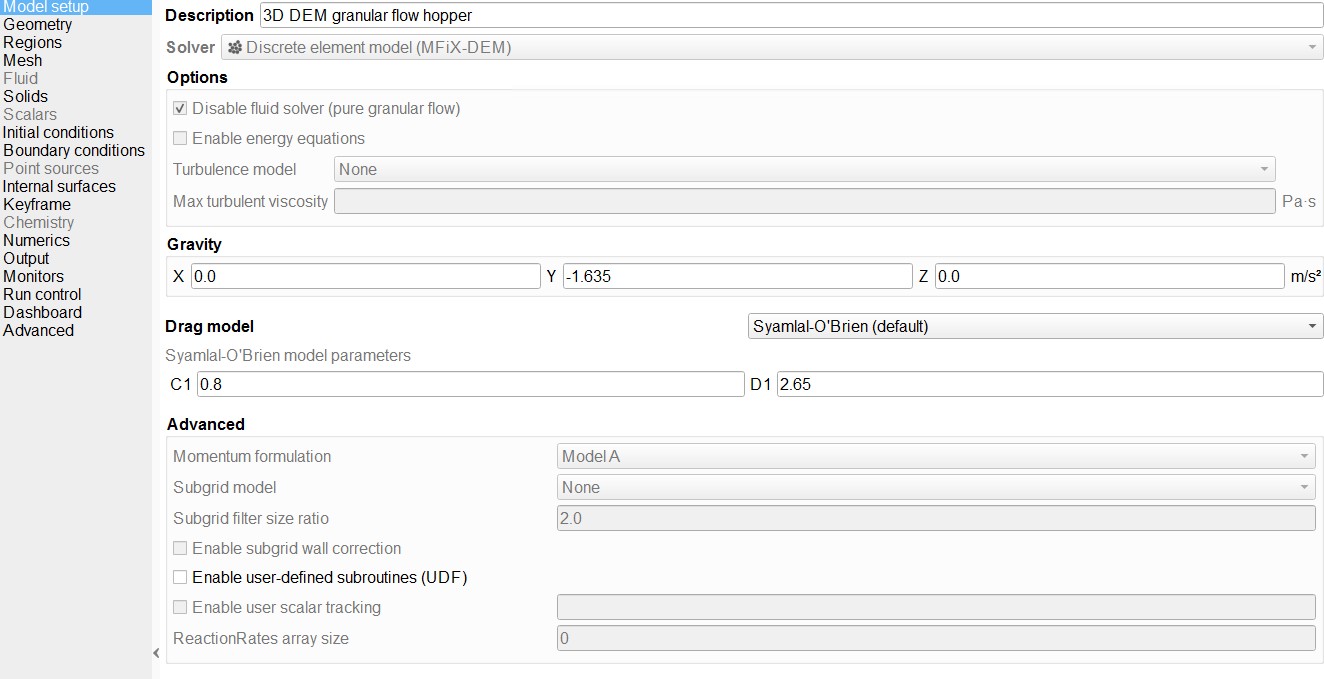The height and width of the screenshot is (679, 1324).
Task: Open the Subgrid model dropdown
Action: (x=936, y=487)
